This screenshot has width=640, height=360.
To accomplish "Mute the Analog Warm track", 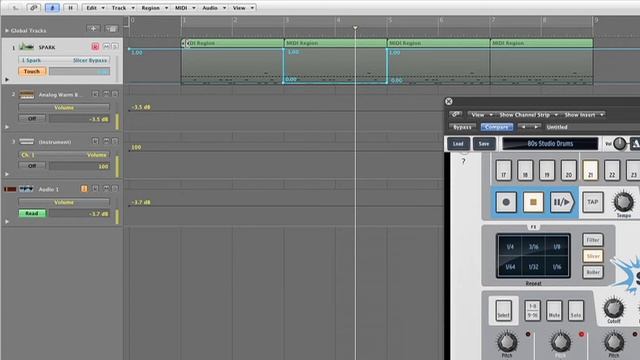I will [x=106, y=94].
